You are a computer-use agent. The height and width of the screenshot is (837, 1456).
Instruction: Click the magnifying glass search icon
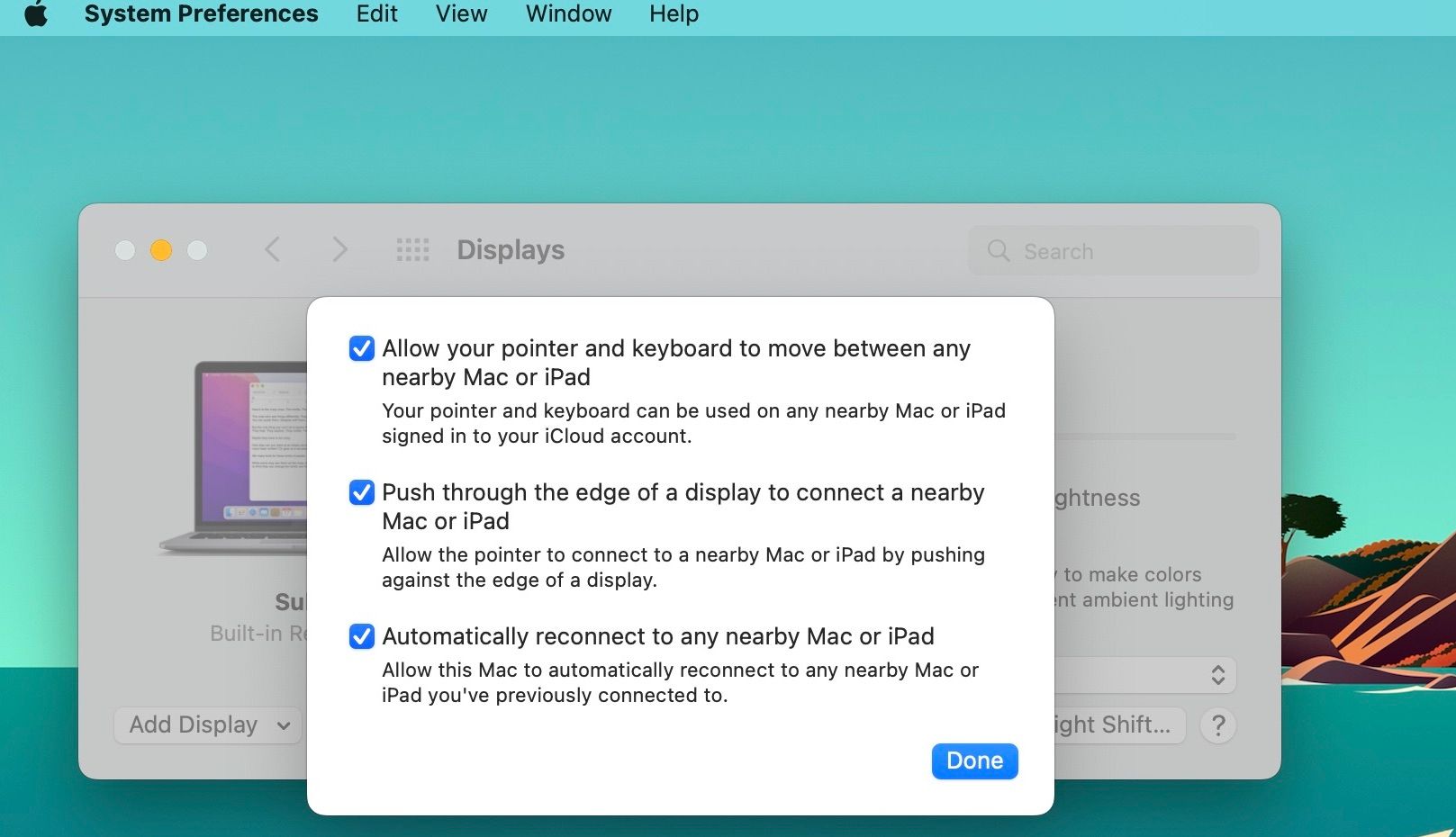point(999,250)
